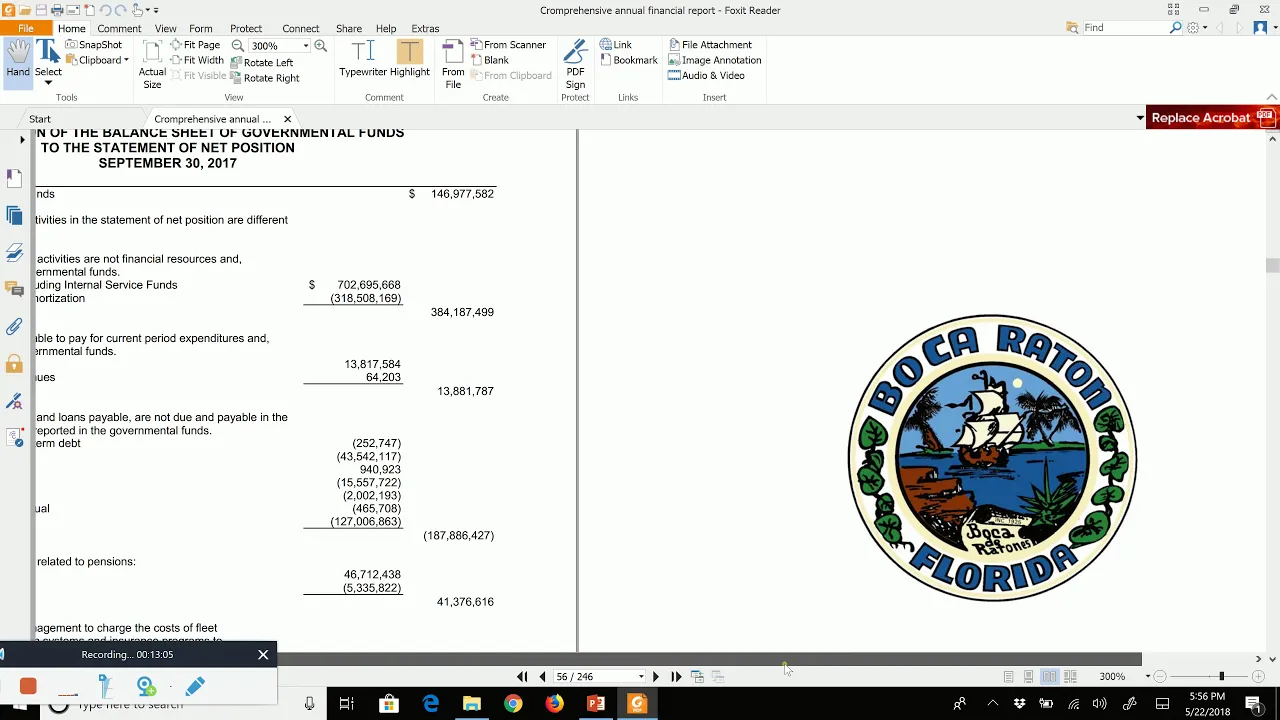The image size is (1280, 720).
Task: Expand the Select tool dropdown arrow
Action: (48, 83)
